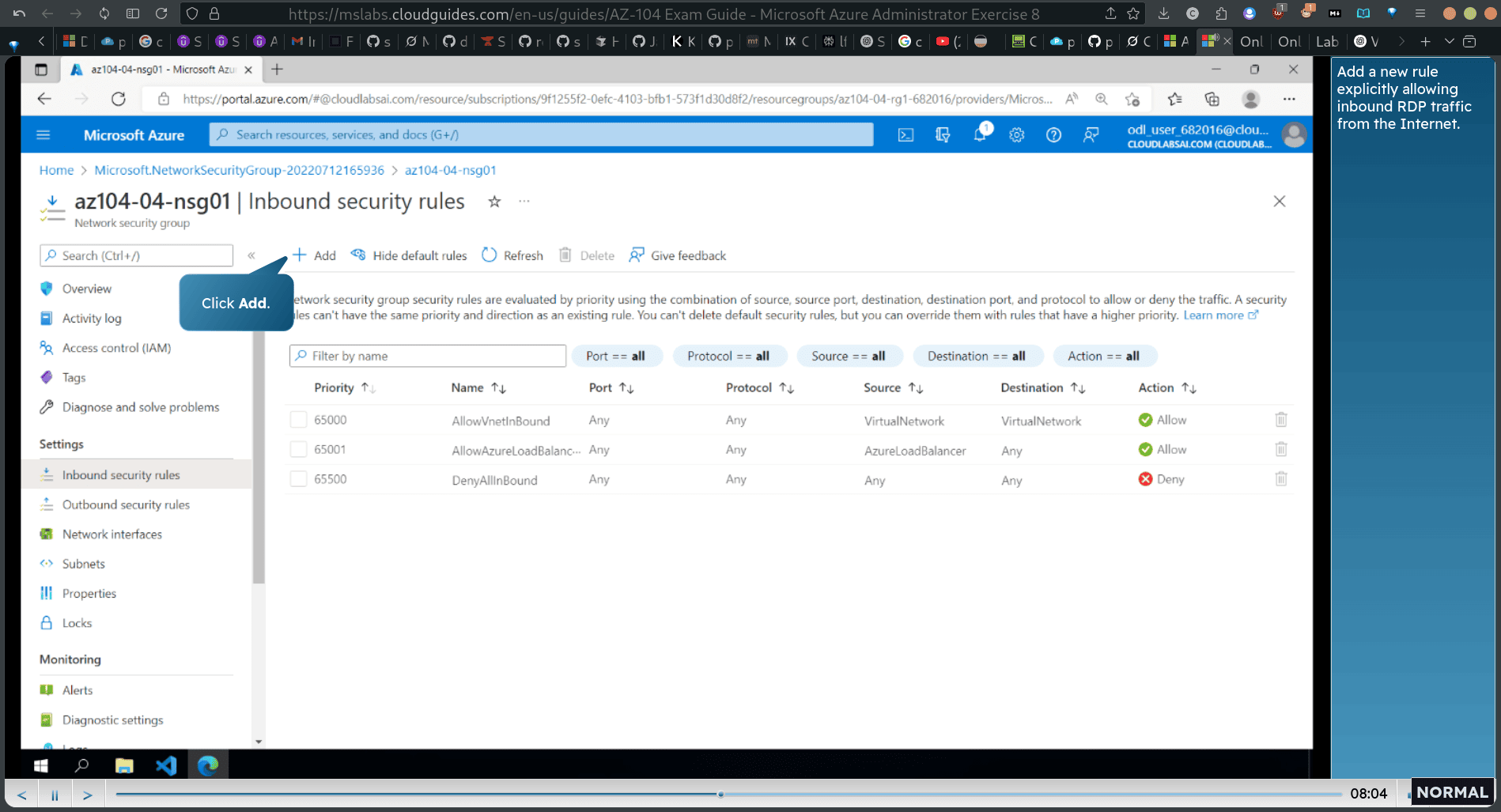1501x812 pixels.
Task: Tick the checkbox for rule 65500
Action: pyautogui.click(x=298, y=478)
